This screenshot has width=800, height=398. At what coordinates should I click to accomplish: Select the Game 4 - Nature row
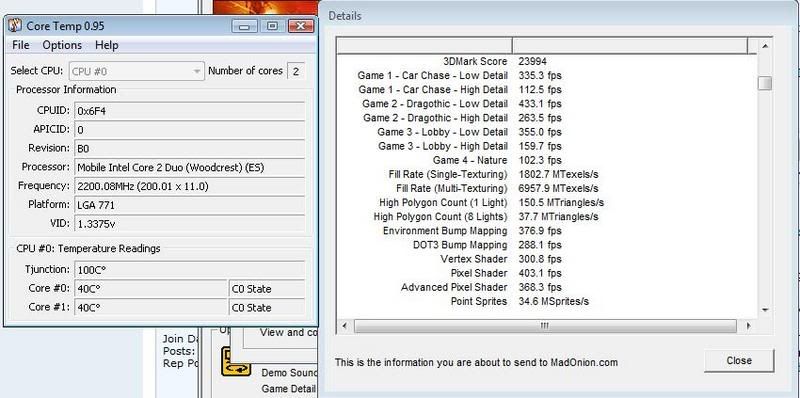coord(547,160)
